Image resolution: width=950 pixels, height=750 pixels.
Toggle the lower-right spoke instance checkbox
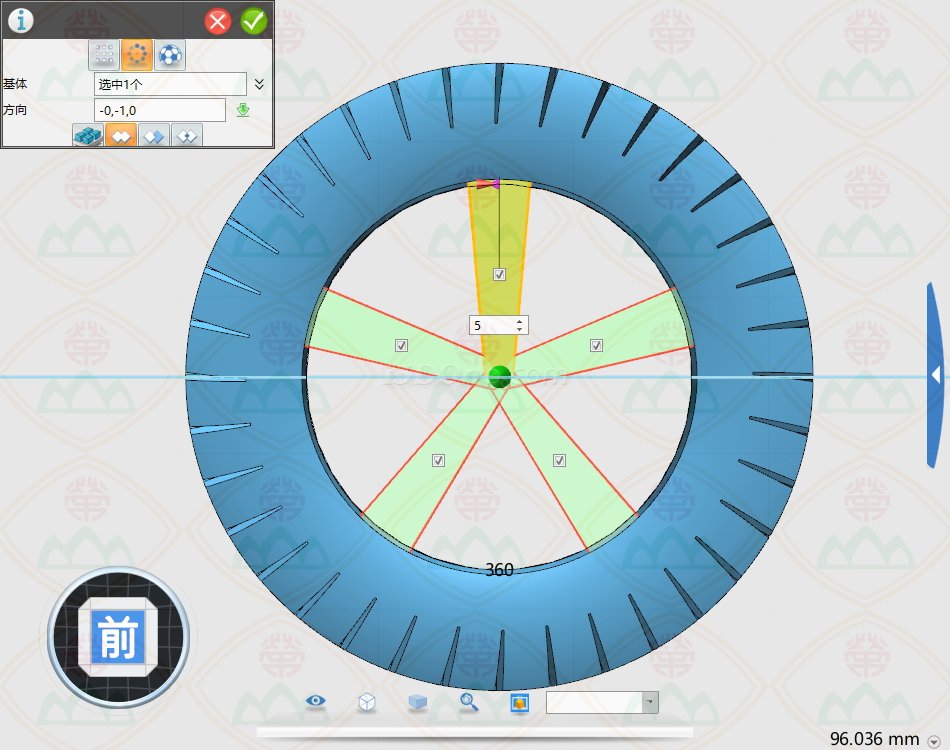(560, 460)
